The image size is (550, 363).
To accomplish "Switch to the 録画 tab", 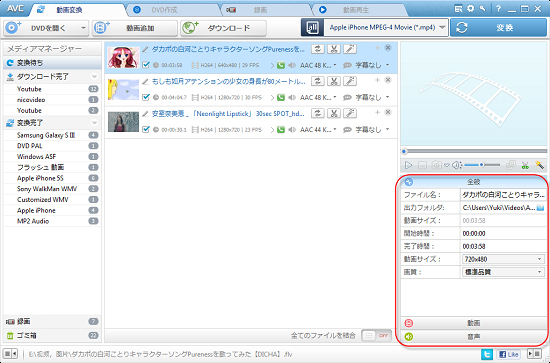I will [x=260, y=10].
